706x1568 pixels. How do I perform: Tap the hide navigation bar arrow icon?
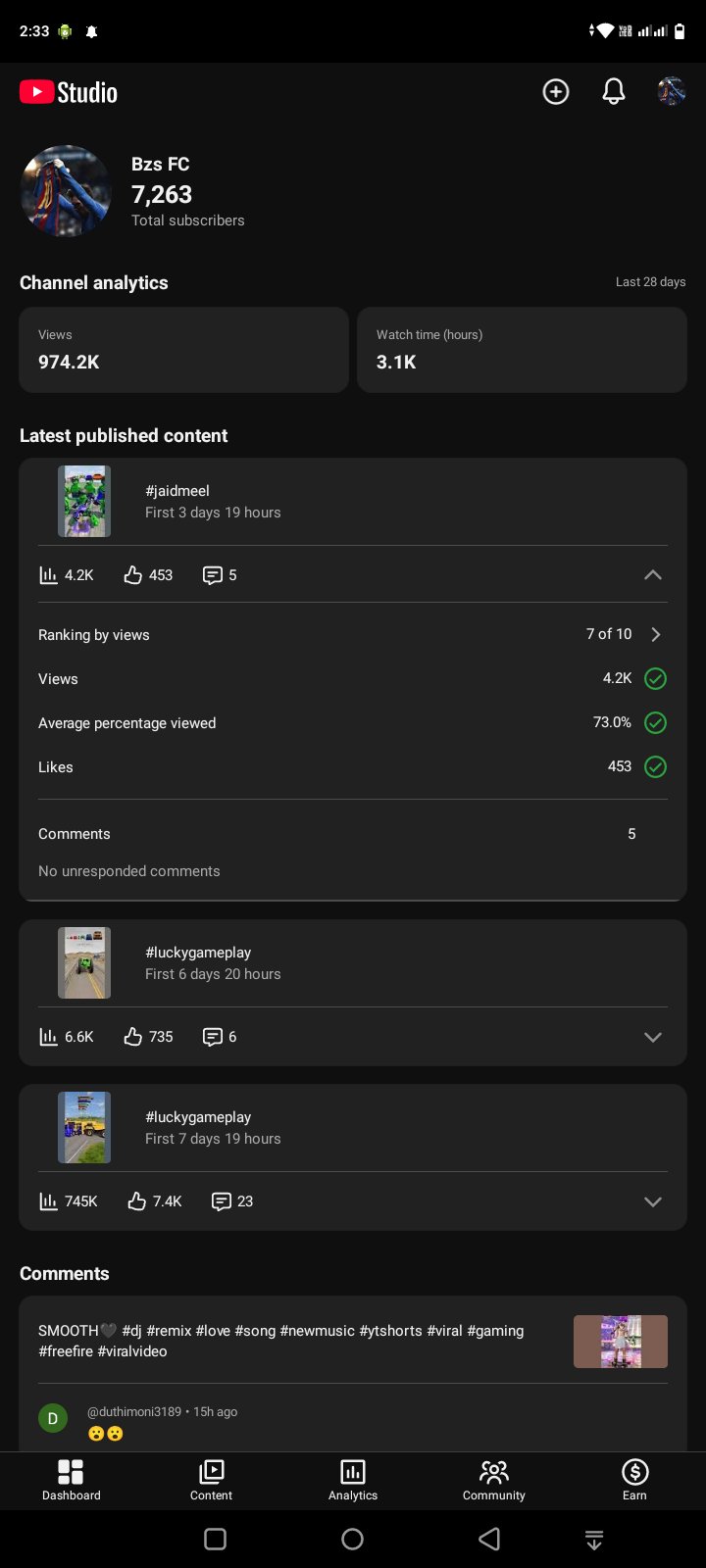[x=594, y=1540]
